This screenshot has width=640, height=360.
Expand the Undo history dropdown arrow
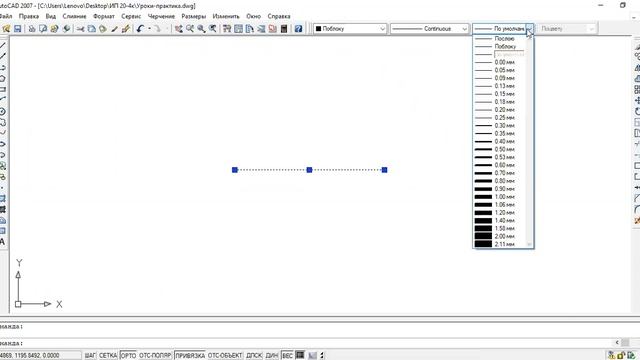coord(149,29)
